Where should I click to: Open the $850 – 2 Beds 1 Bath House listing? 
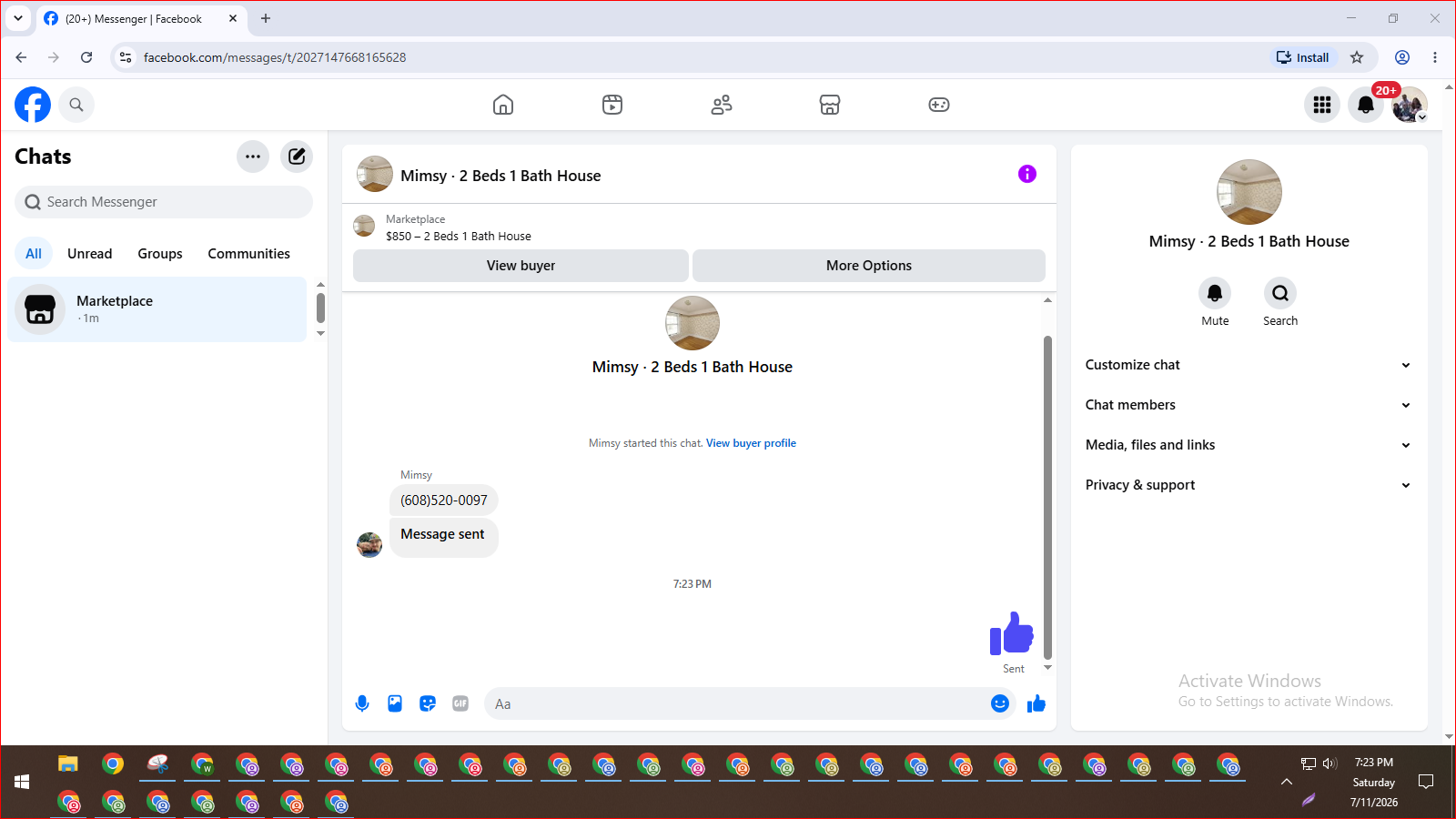pos(459,236)
